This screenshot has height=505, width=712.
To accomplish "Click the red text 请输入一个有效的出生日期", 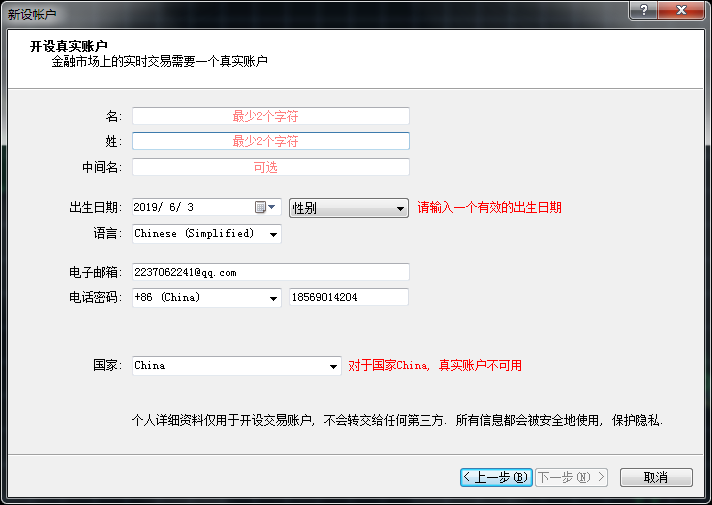I will pyautogui.click(x=490, y=208).
